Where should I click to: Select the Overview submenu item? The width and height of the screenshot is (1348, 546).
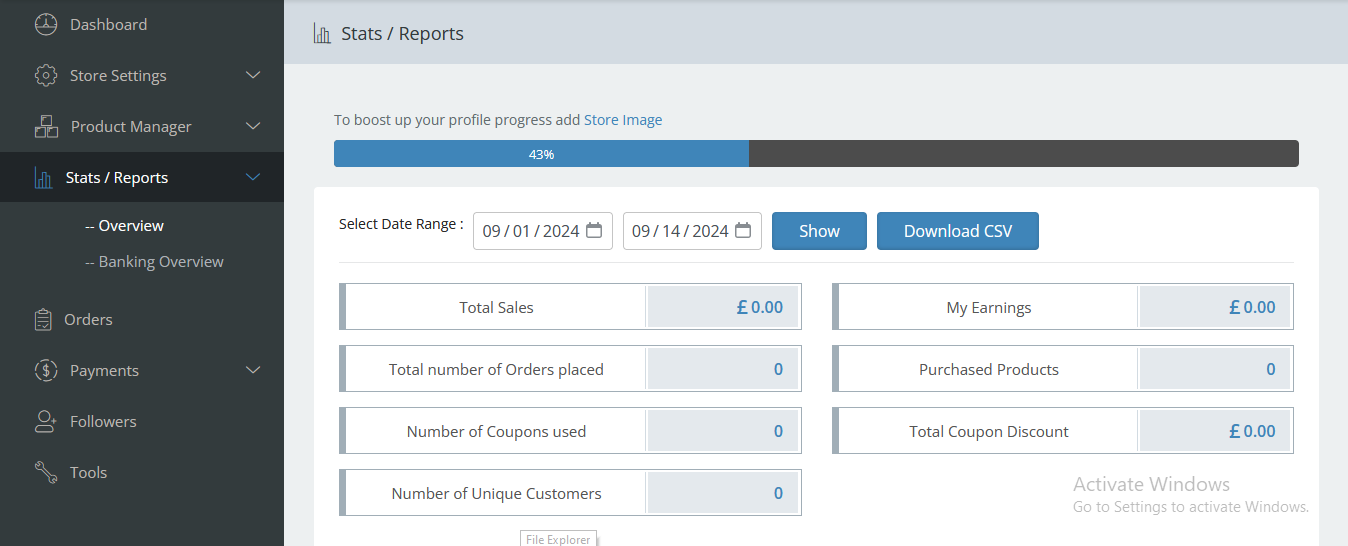[x=130, y=226]
